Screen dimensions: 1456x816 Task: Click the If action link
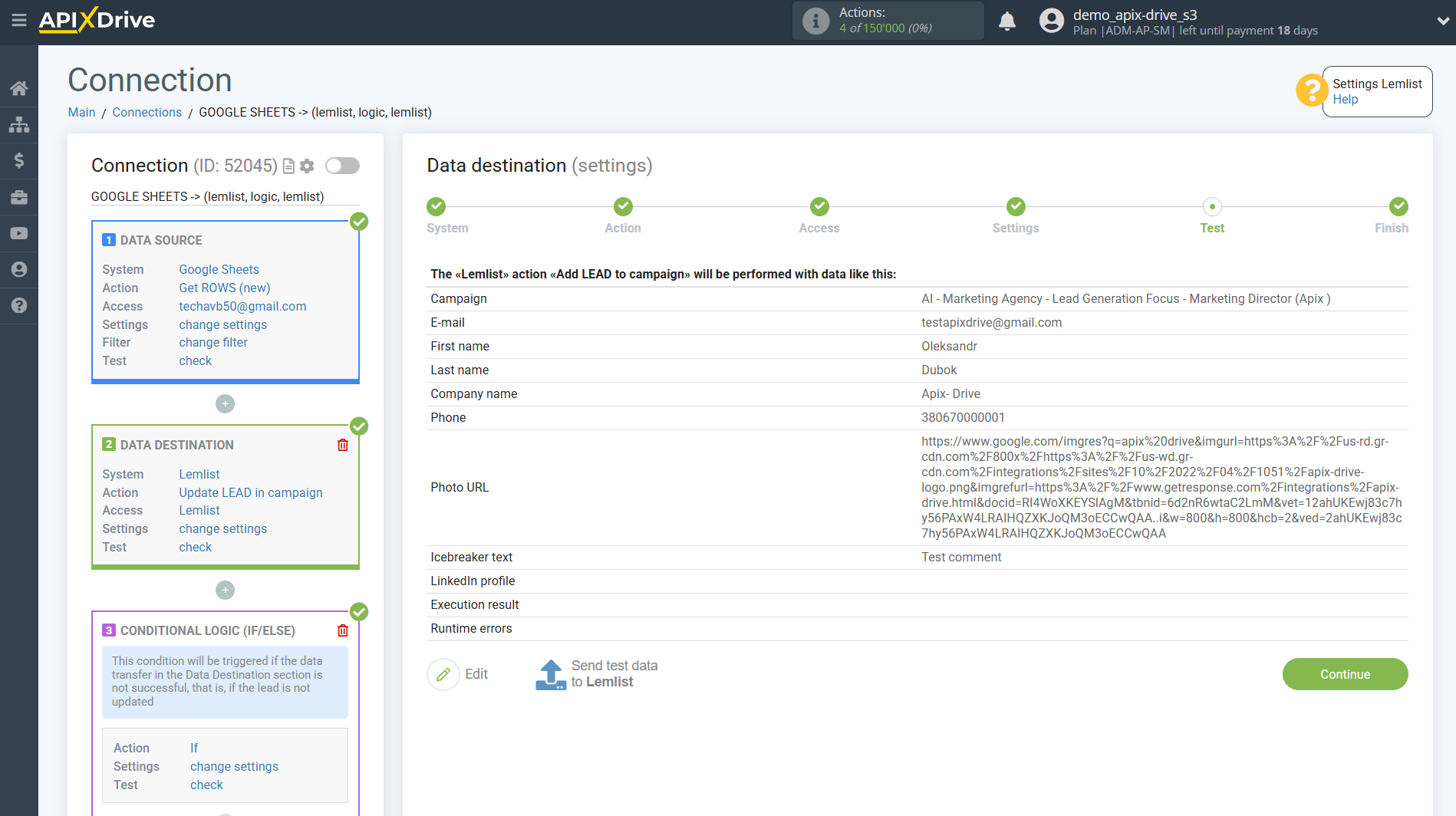[194, 748]
